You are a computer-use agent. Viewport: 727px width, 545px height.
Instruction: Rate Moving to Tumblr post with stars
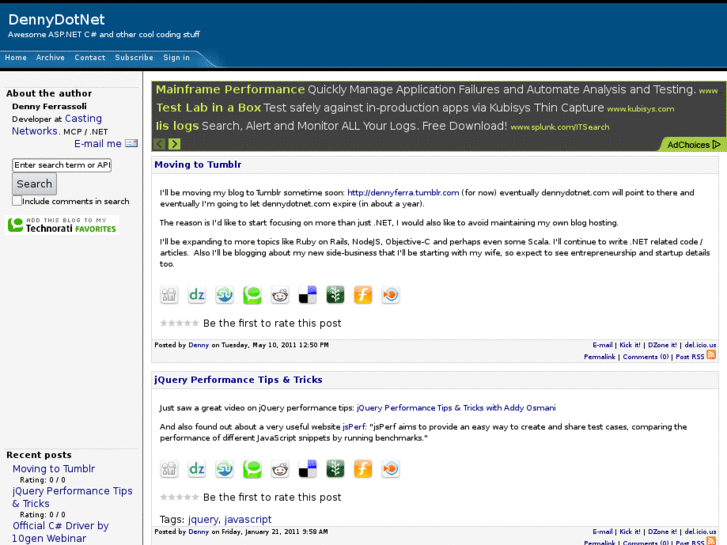click(179, 323)
